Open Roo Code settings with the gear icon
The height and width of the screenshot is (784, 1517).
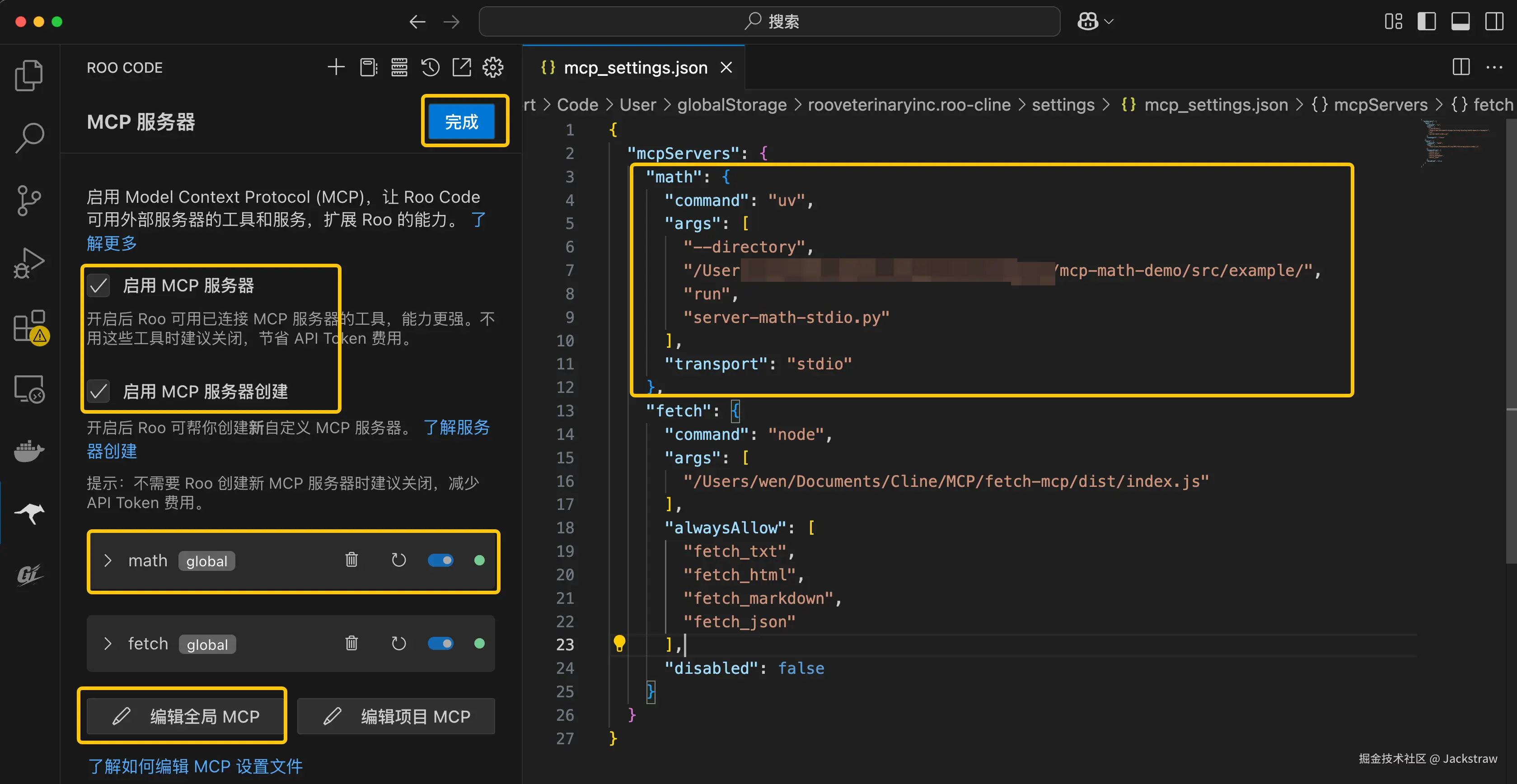click(493, 68)
